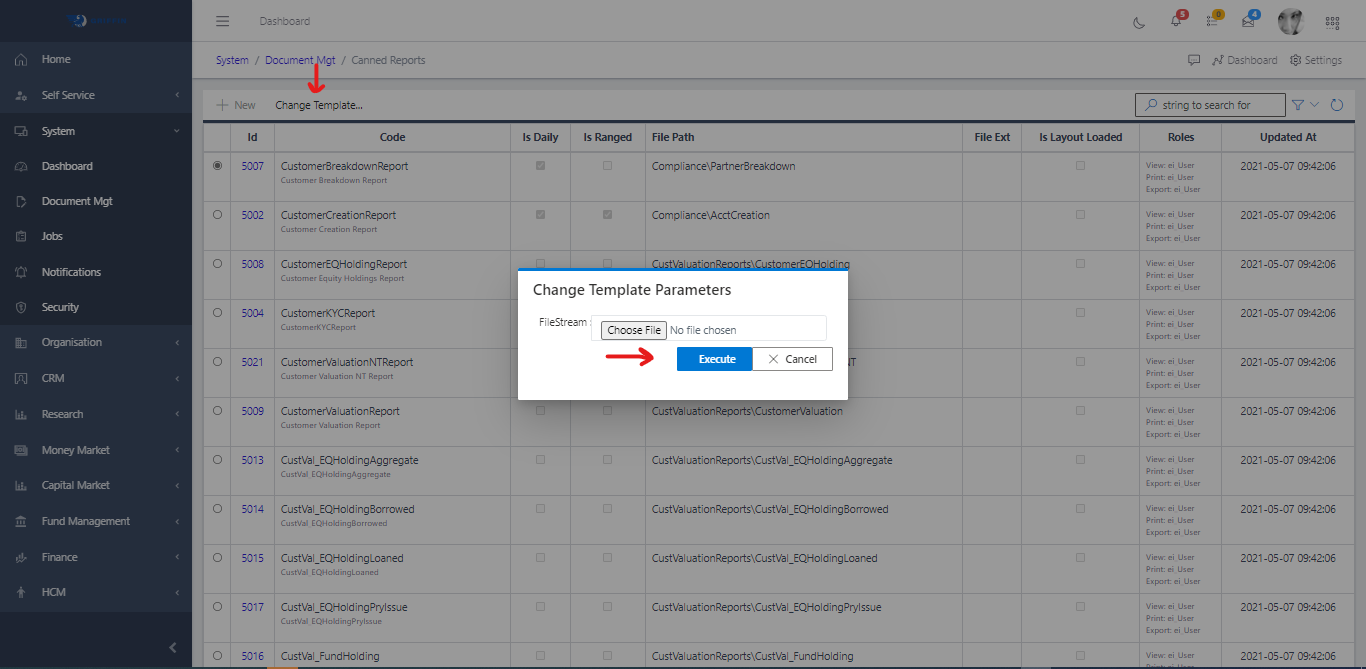Open the filter dropdown arrow
The width and height of the screenshot is (1366, 669).
click(x=1314, y=105)
